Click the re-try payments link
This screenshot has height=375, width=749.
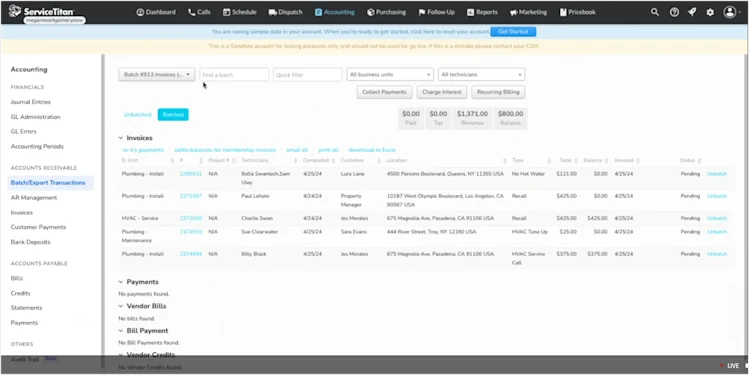(143, 150)
